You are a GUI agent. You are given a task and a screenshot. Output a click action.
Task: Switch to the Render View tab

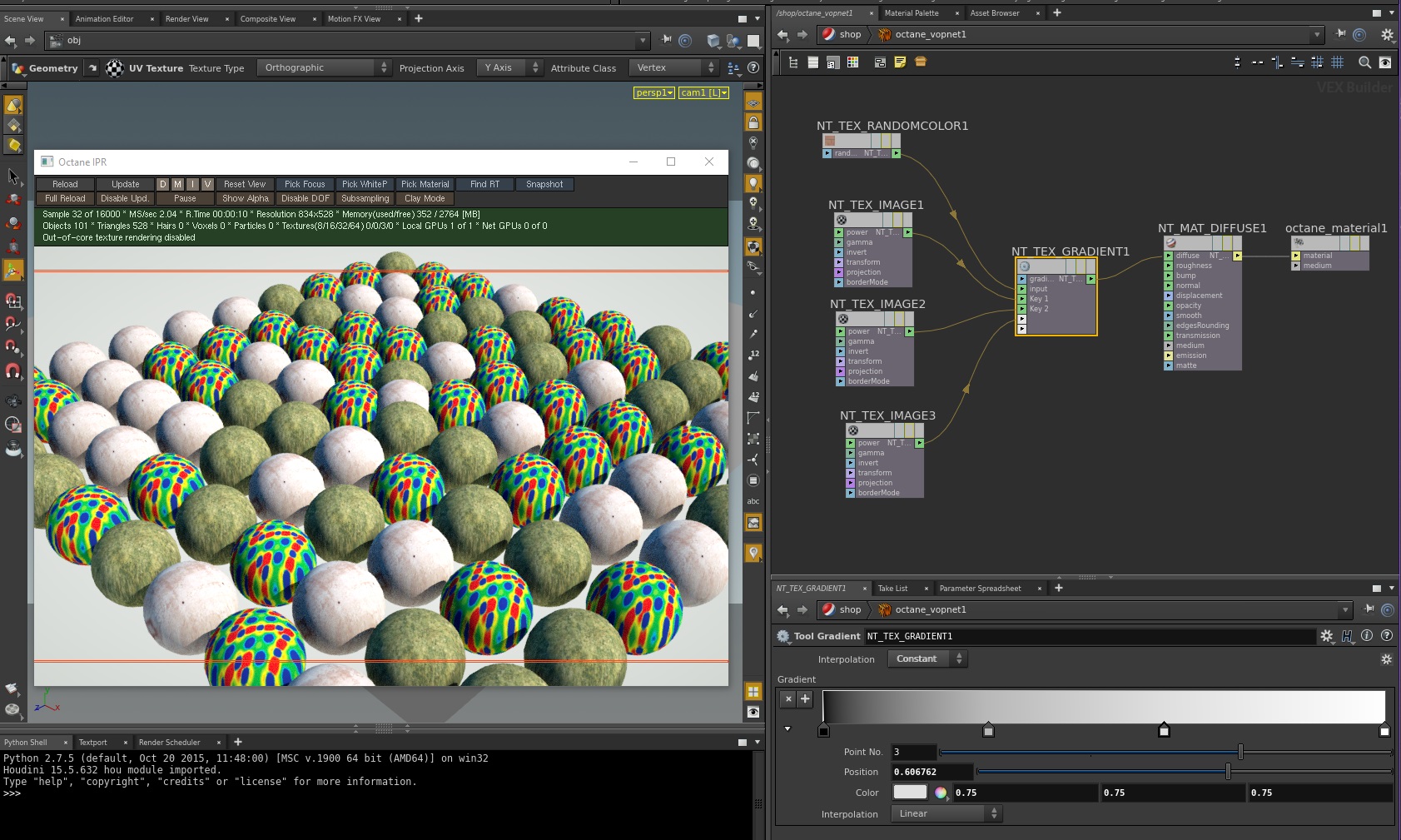pos(186,18)
